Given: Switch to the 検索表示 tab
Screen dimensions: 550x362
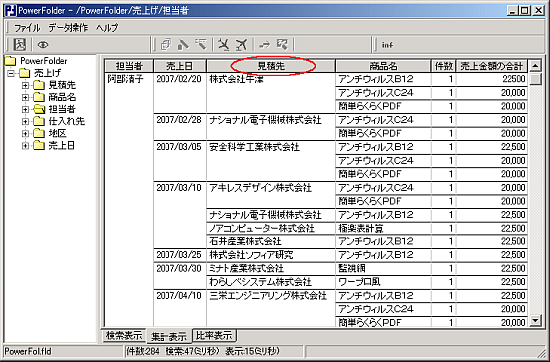Looking at the screenshot, I should pos(124,335).
